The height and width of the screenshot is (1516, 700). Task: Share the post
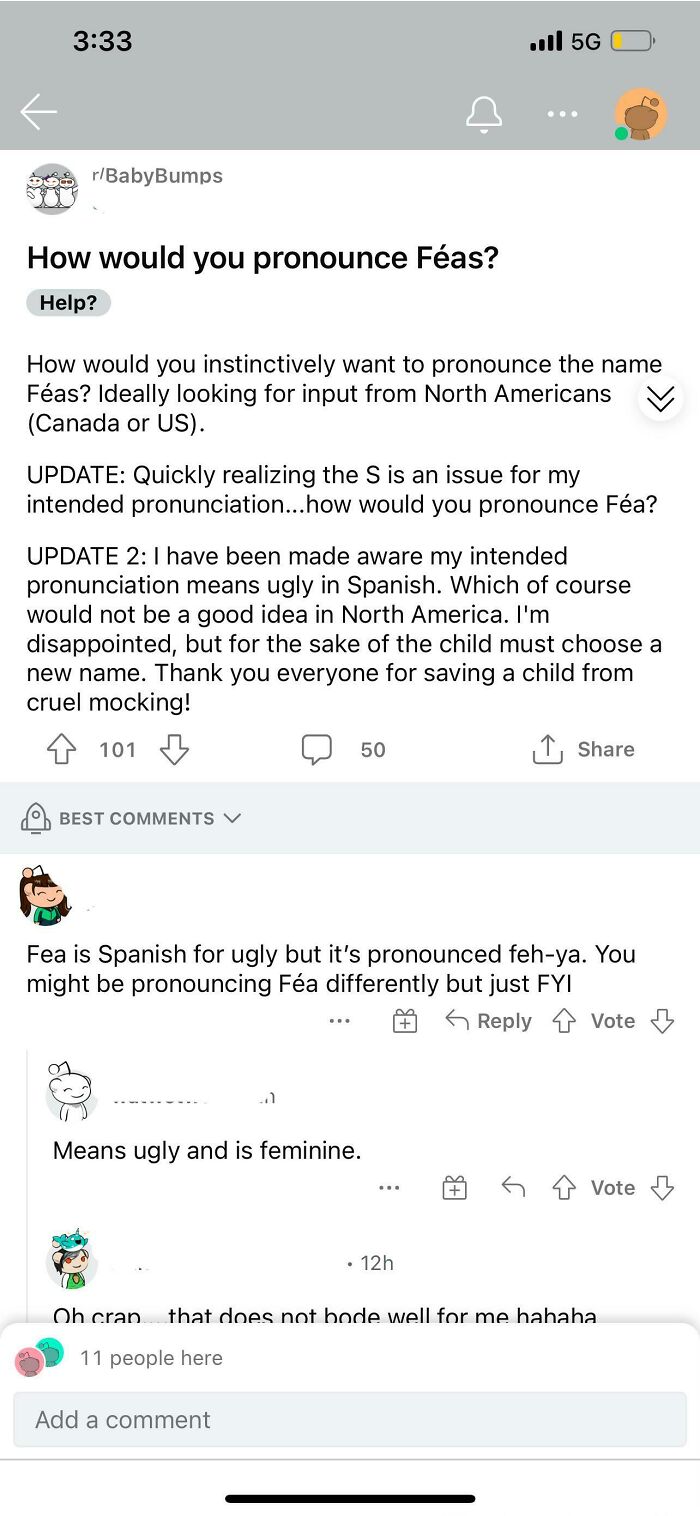(584, 750)
